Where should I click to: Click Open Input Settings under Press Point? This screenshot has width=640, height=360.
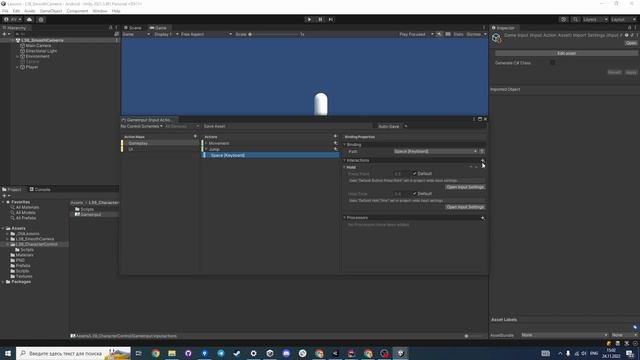pyautogui.click(x=465, y=187)
